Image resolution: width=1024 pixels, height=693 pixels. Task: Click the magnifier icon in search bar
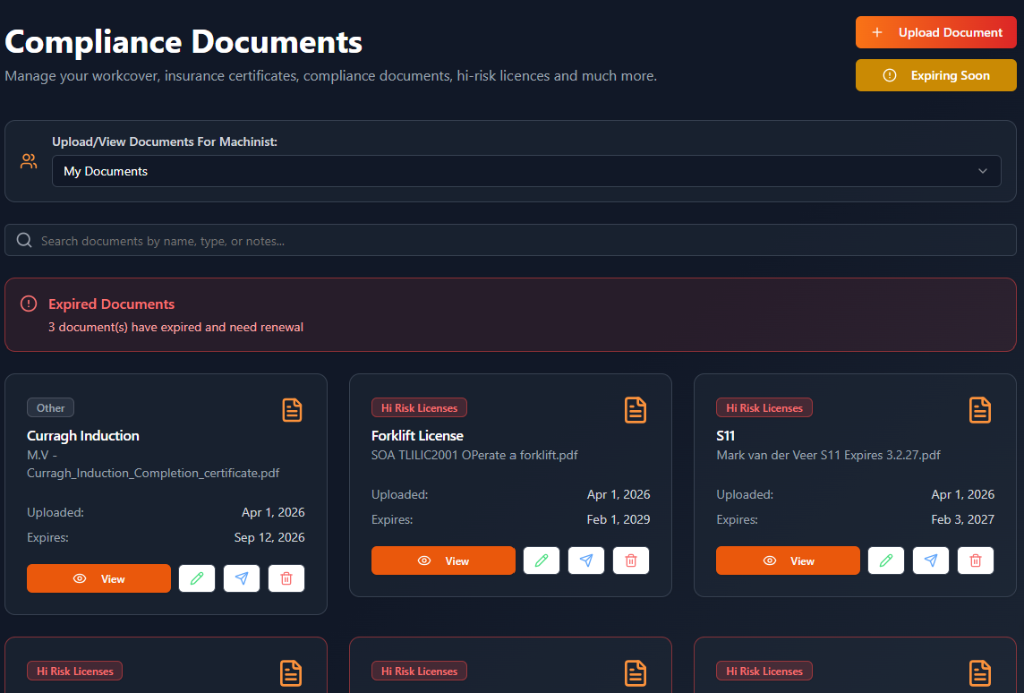[24, 240]
